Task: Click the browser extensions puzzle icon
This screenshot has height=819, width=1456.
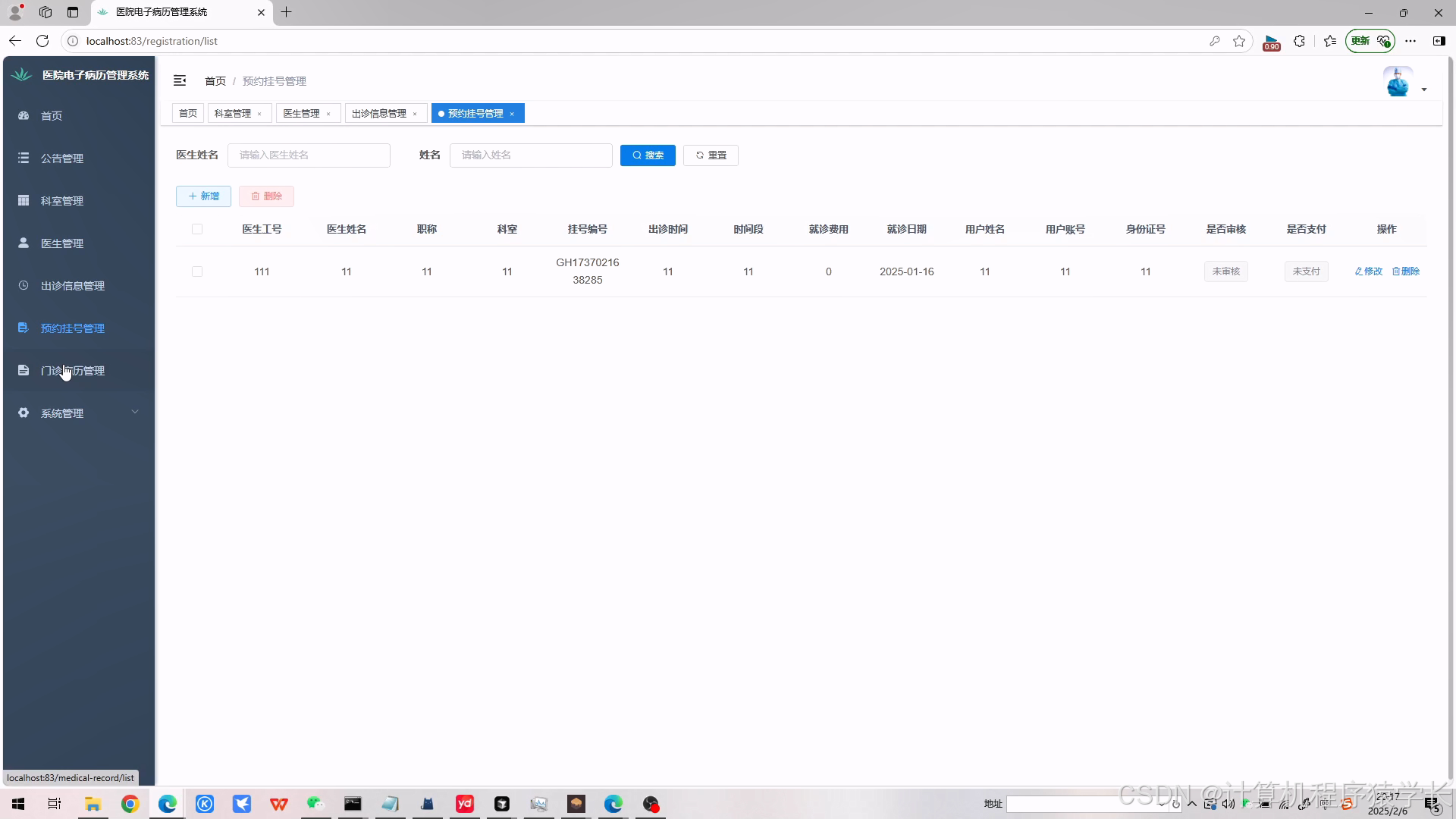Action: (1300, 41)
